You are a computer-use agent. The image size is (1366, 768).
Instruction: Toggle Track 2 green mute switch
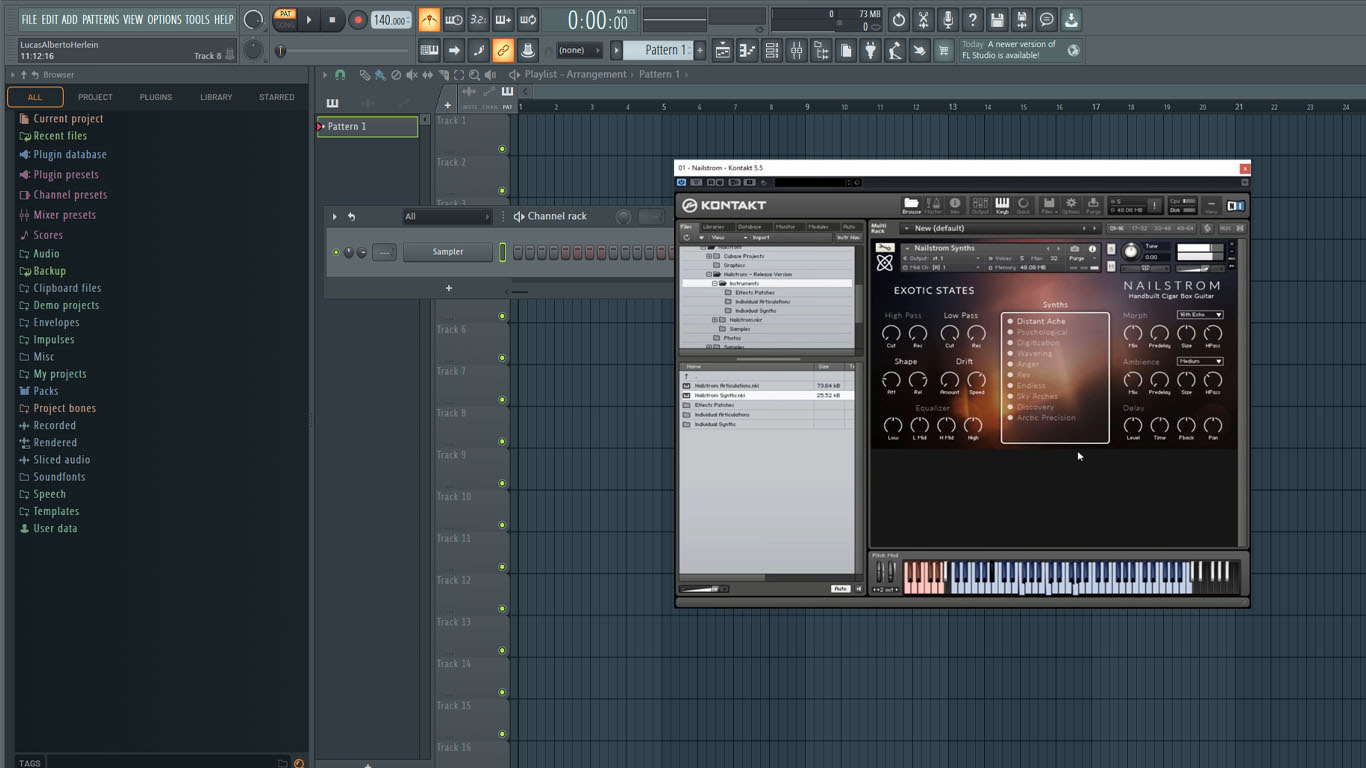[502, 191]
